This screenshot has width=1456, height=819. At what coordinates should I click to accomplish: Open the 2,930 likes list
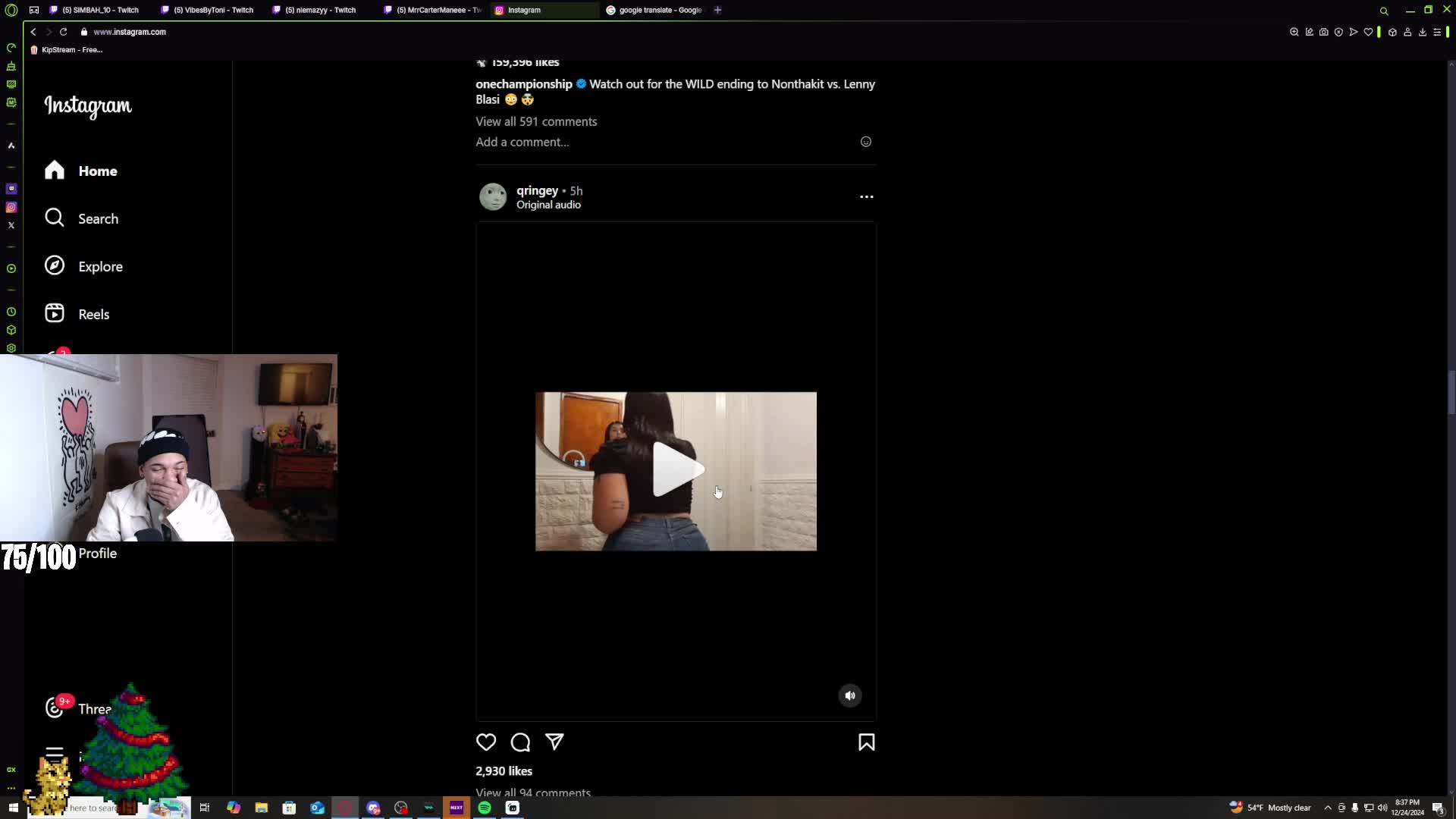(x=504, y=771)
